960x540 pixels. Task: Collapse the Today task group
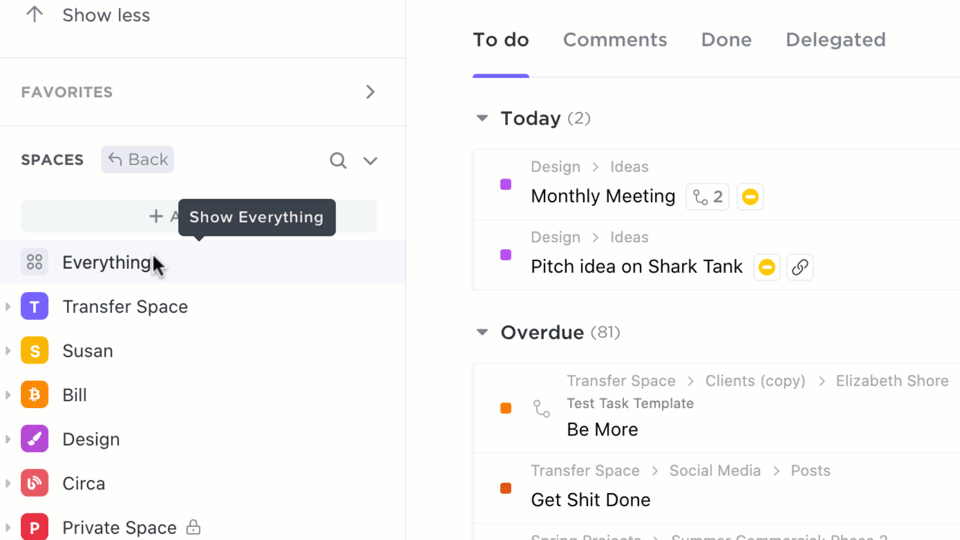482,118
